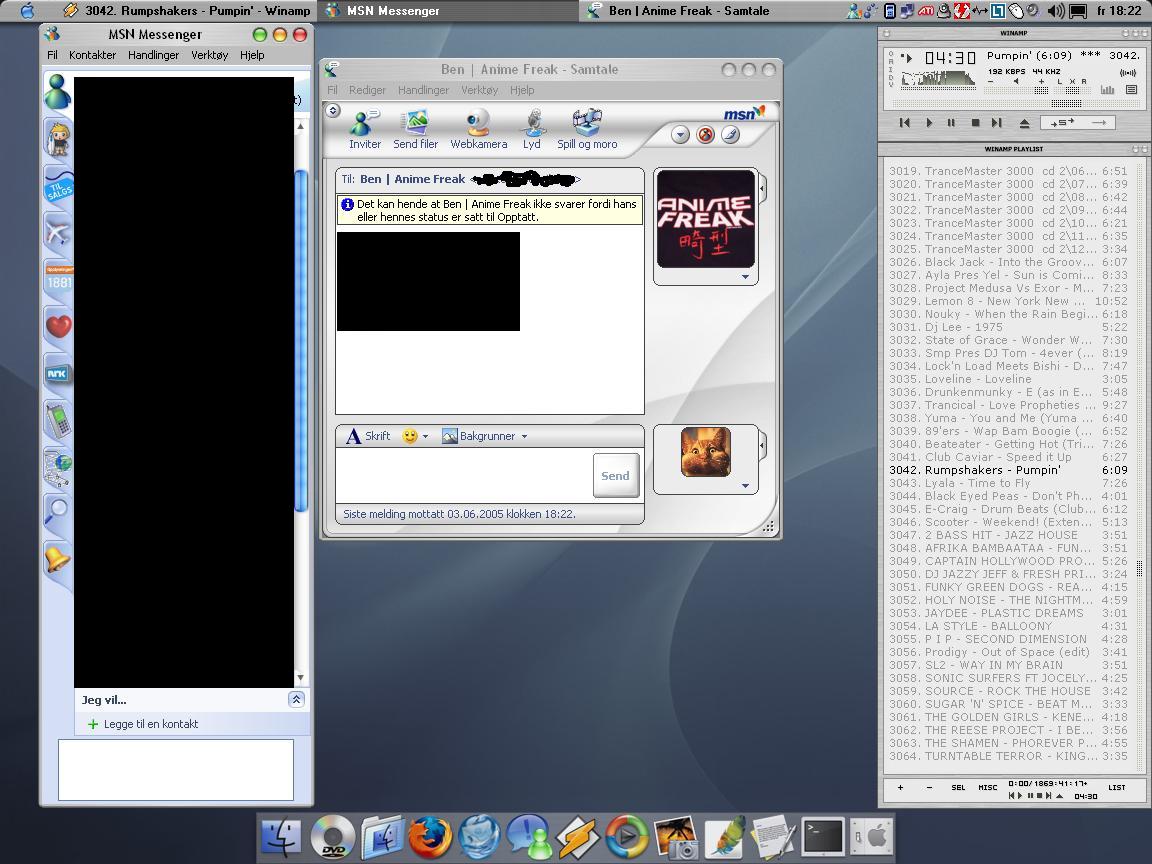
Task: Hide the contact's display picture panel
Action: pyautogui.click(x=763, y=190)
